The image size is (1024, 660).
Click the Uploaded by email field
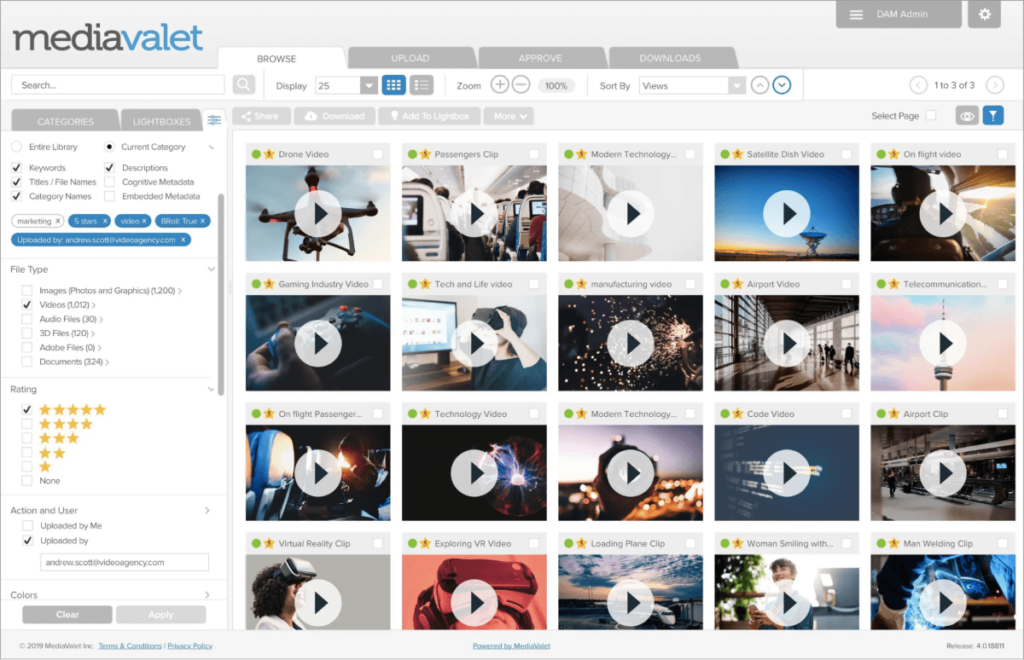click(x=124, y=562)
